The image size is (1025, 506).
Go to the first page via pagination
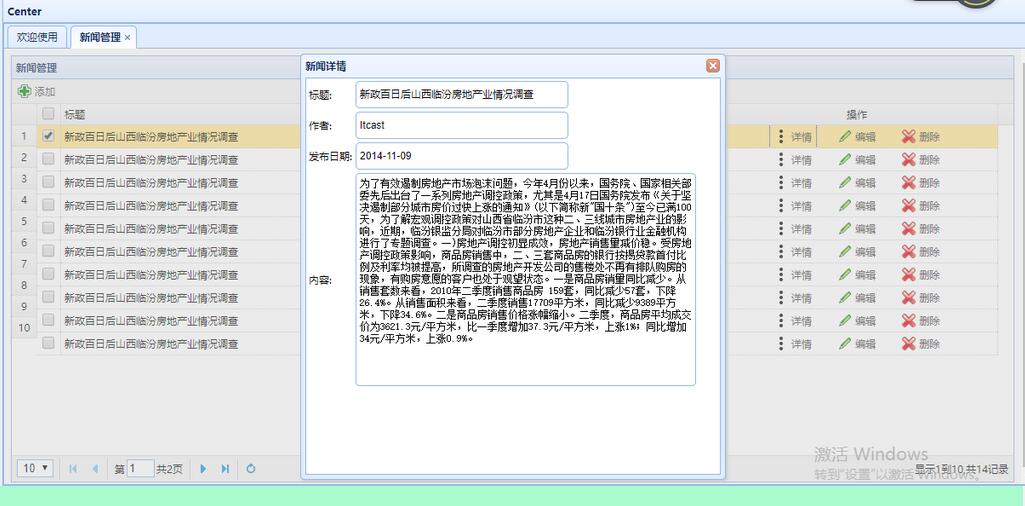[x=73, y=468]
